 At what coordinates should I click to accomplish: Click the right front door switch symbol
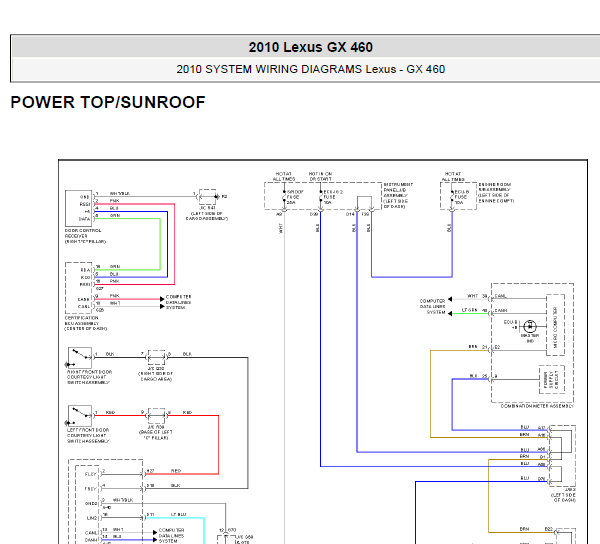(80, 358)
